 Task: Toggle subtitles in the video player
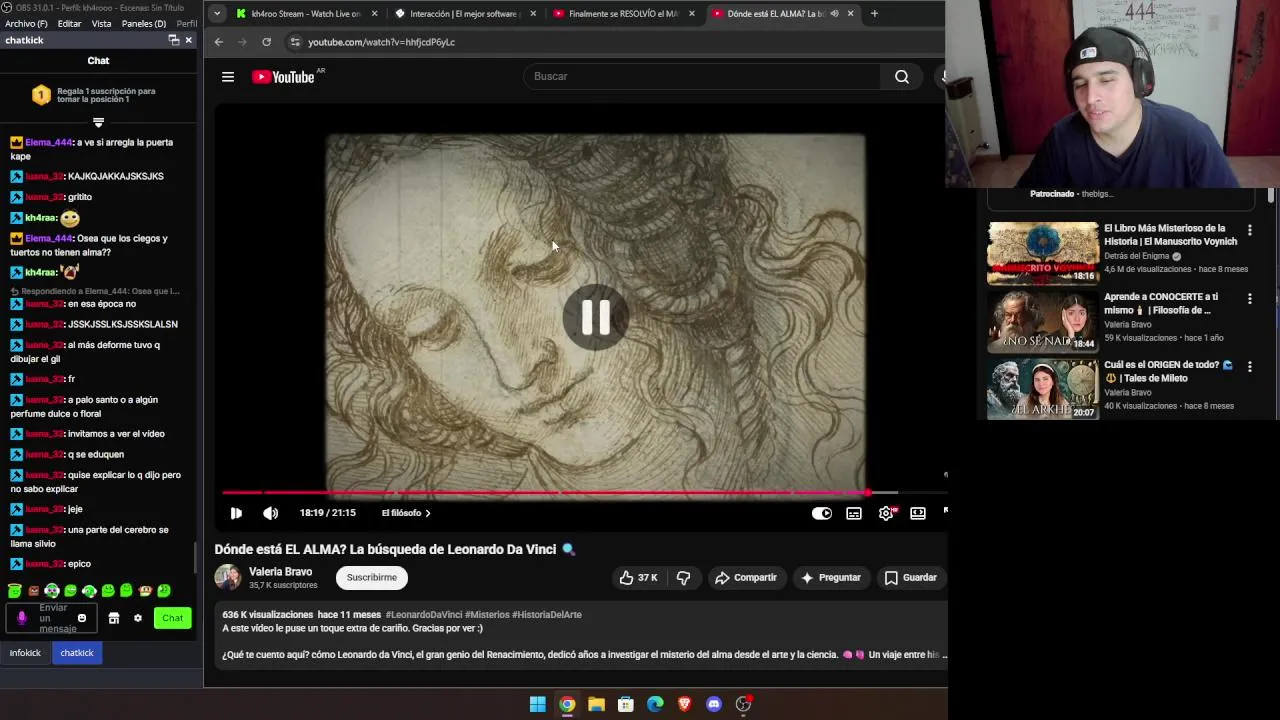pos(854,513)
